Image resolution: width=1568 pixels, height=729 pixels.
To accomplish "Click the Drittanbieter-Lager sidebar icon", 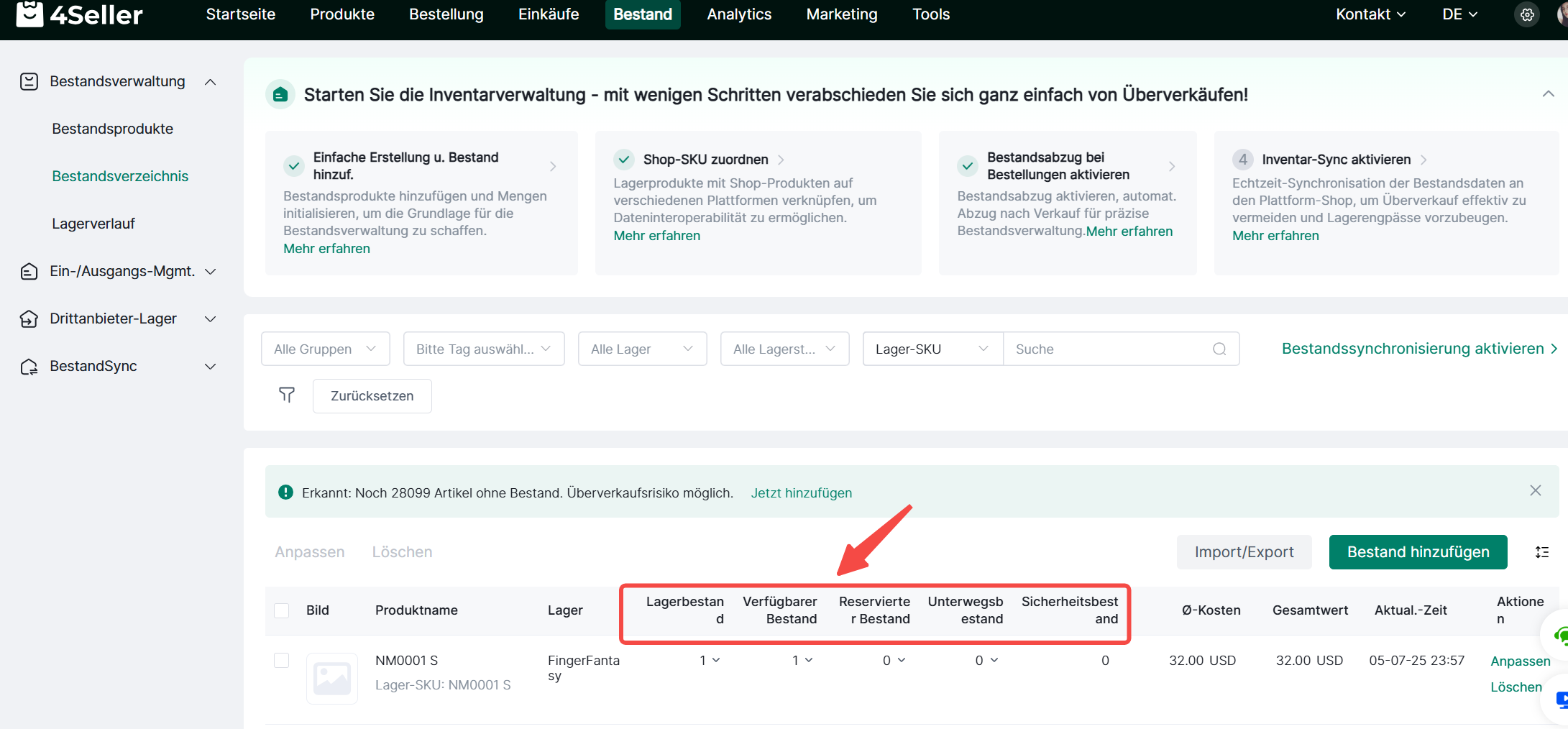I will click(x=29, y=318).
